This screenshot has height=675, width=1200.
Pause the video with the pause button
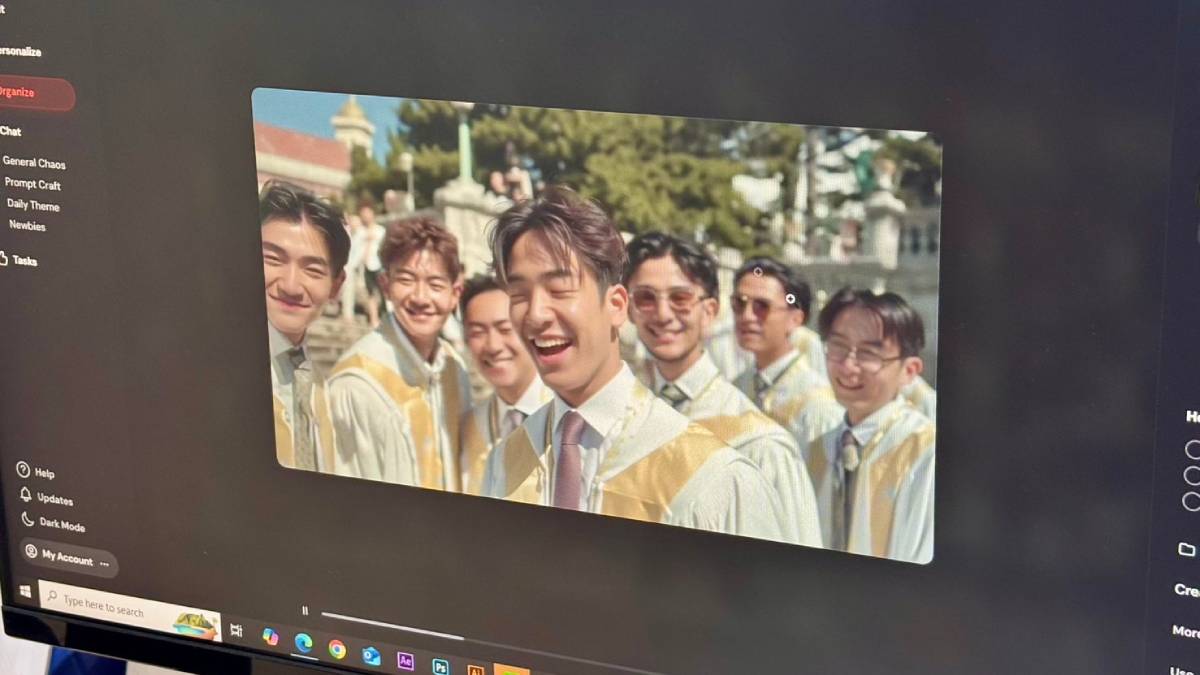point(305,610)
